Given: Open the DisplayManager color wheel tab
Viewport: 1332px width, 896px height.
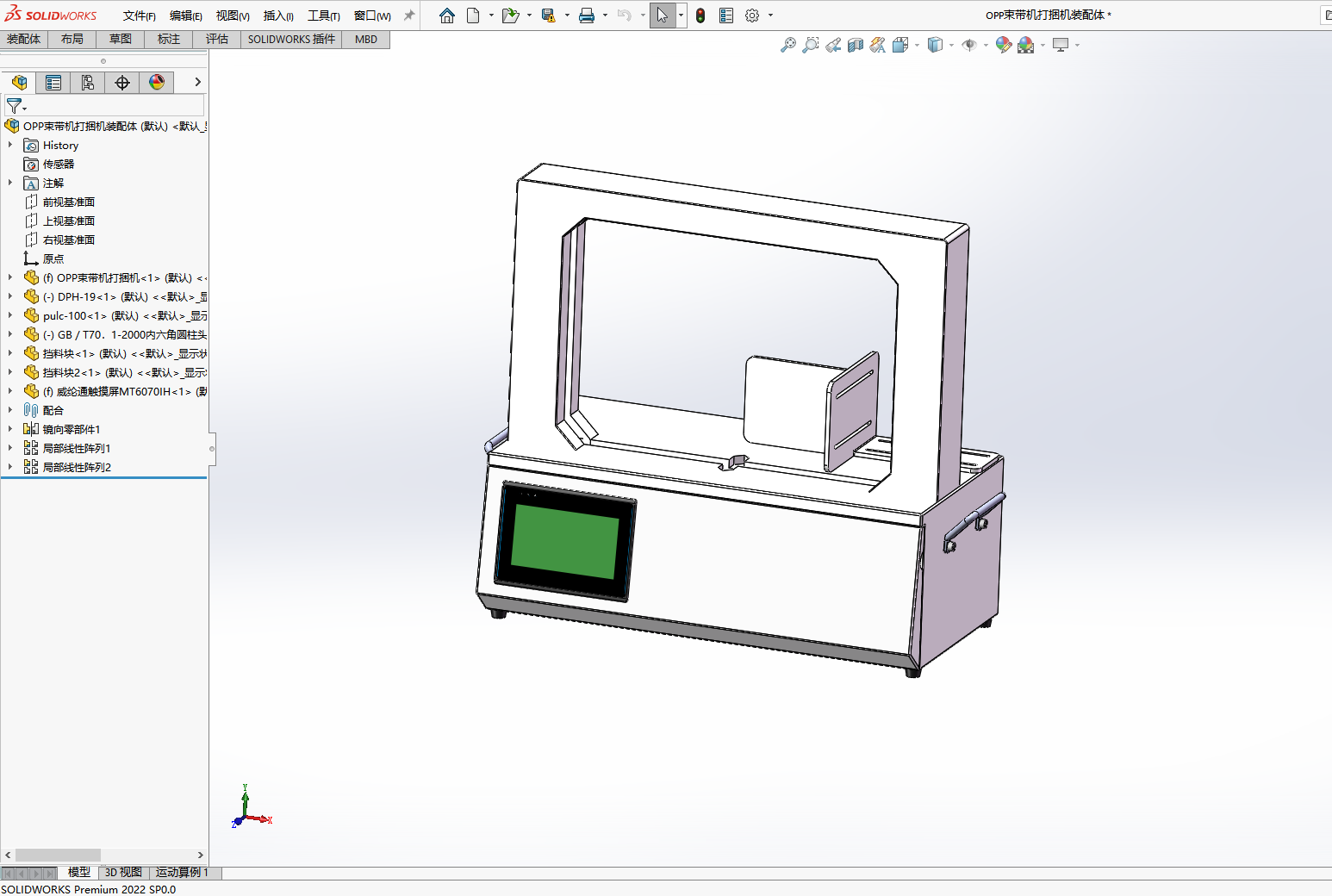Looking at the screenshot, I should point(157,83).
